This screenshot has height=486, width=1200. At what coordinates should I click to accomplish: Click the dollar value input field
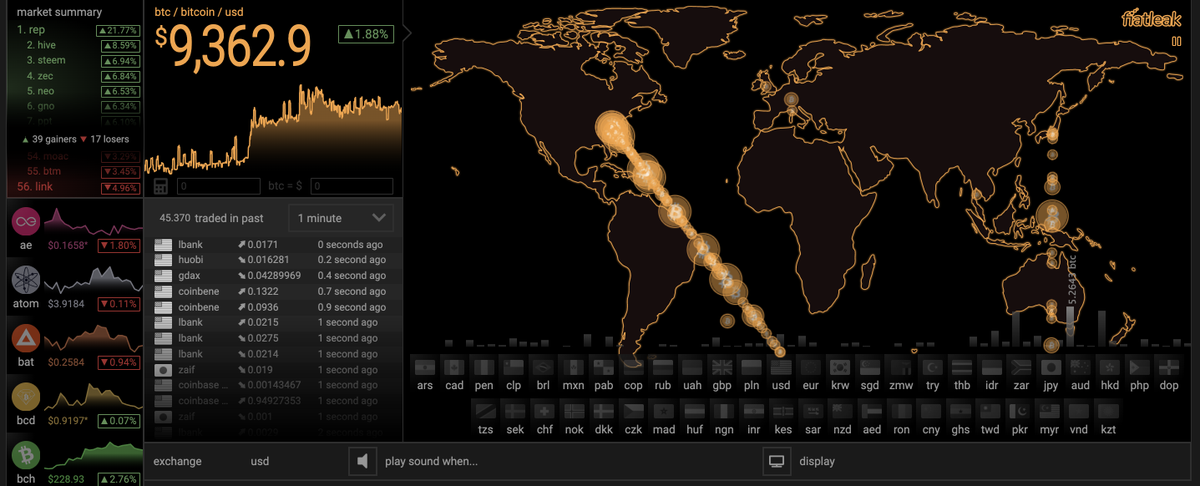click(x=351, y=186)
